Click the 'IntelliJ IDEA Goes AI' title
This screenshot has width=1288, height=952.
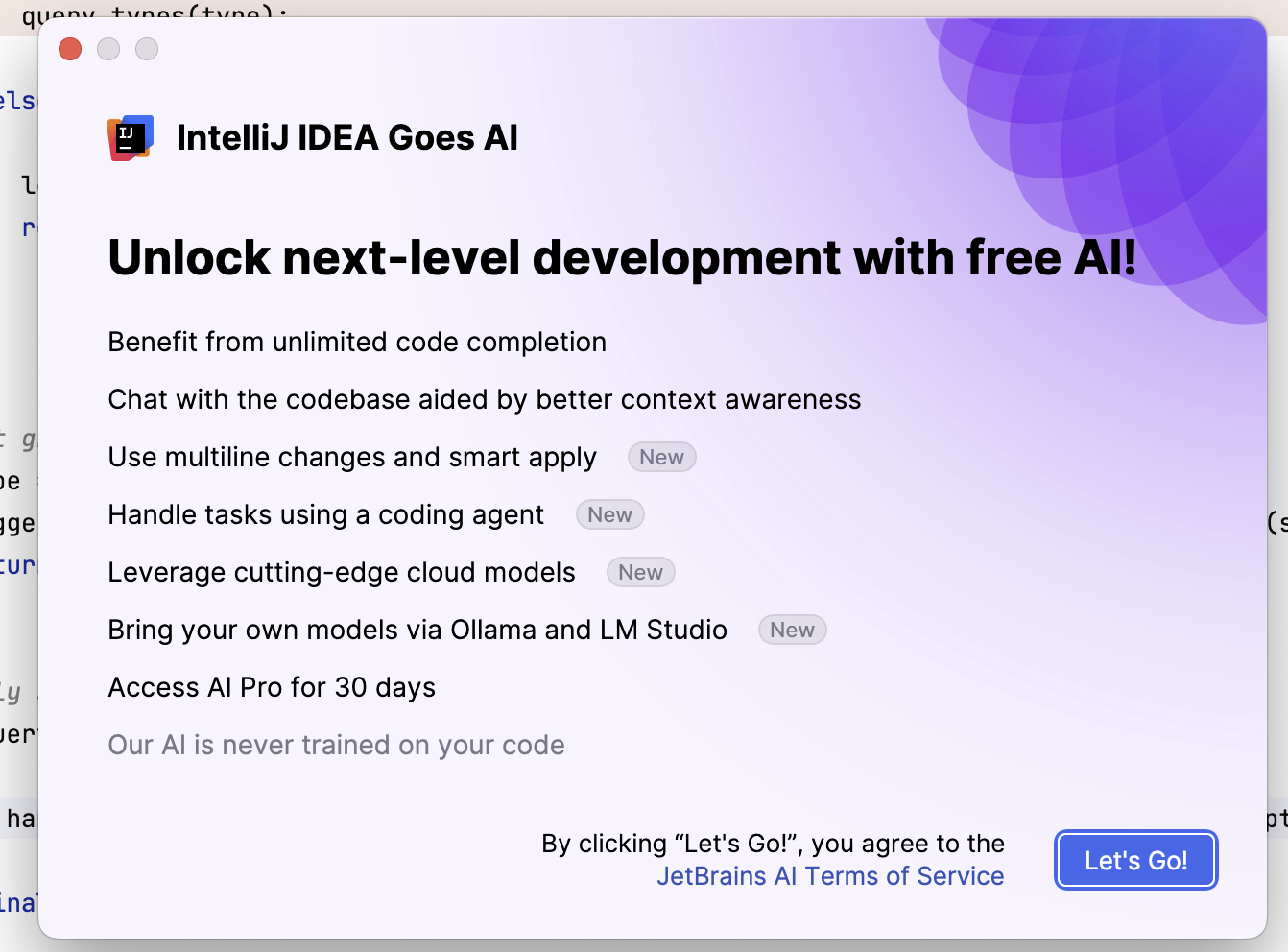(x=347, y=138)
